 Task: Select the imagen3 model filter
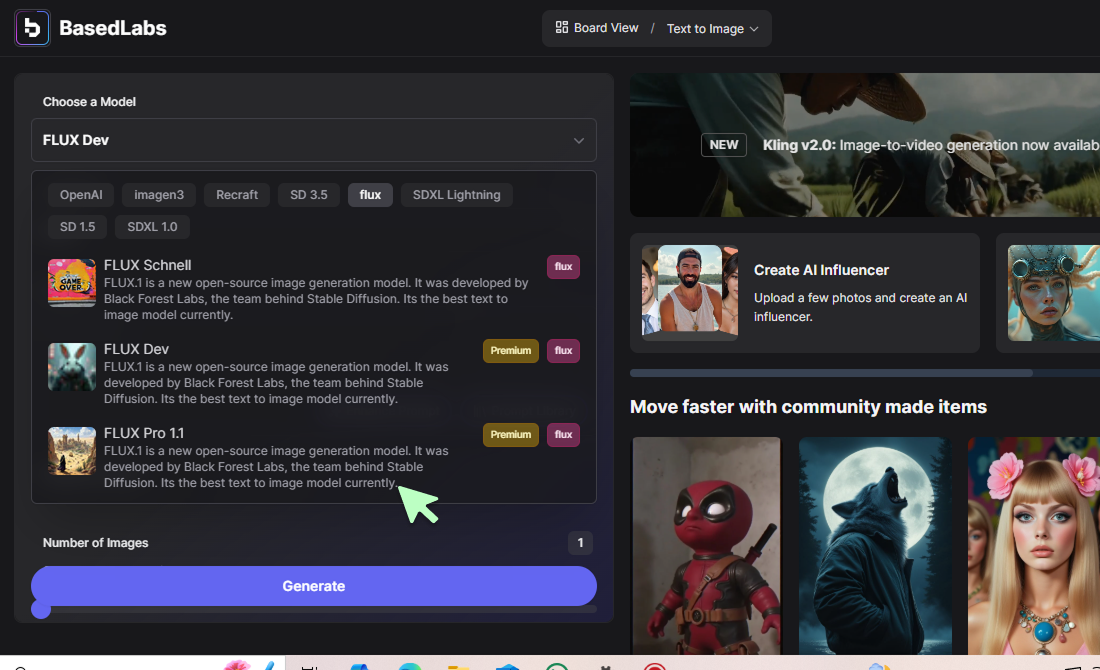(x=159, y=195)
